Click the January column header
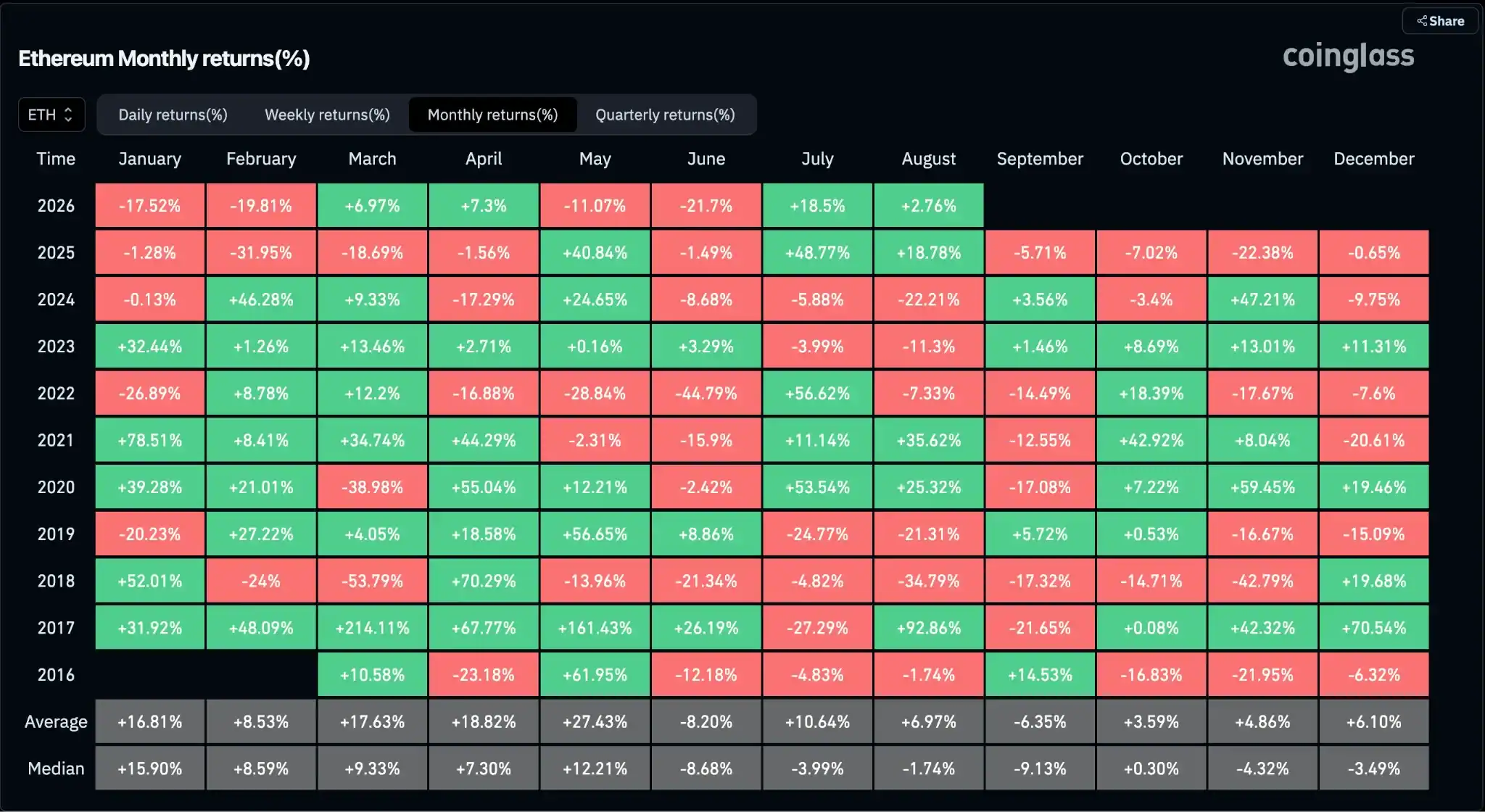Screen dimensions: 1485x812 150,159
